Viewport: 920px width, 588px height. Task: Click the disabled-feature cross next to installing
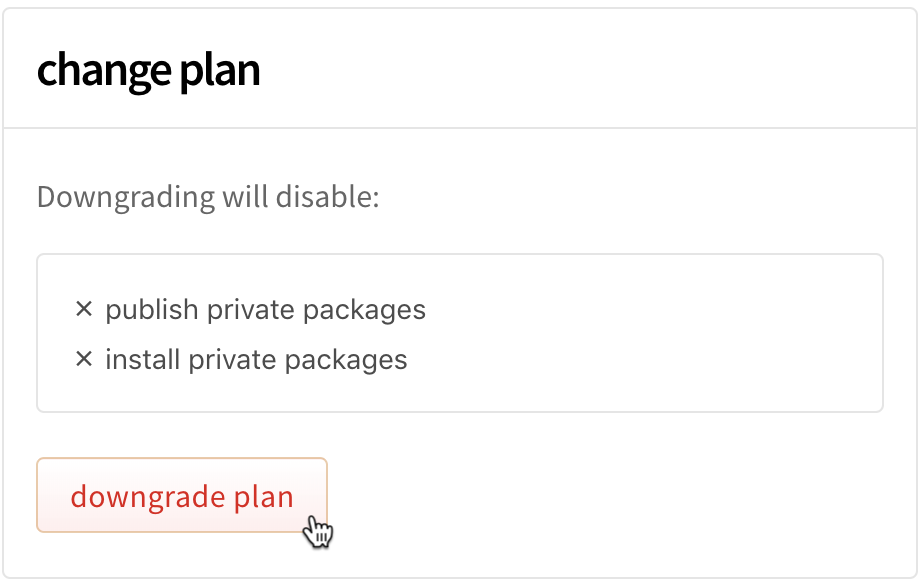[87, 359]
